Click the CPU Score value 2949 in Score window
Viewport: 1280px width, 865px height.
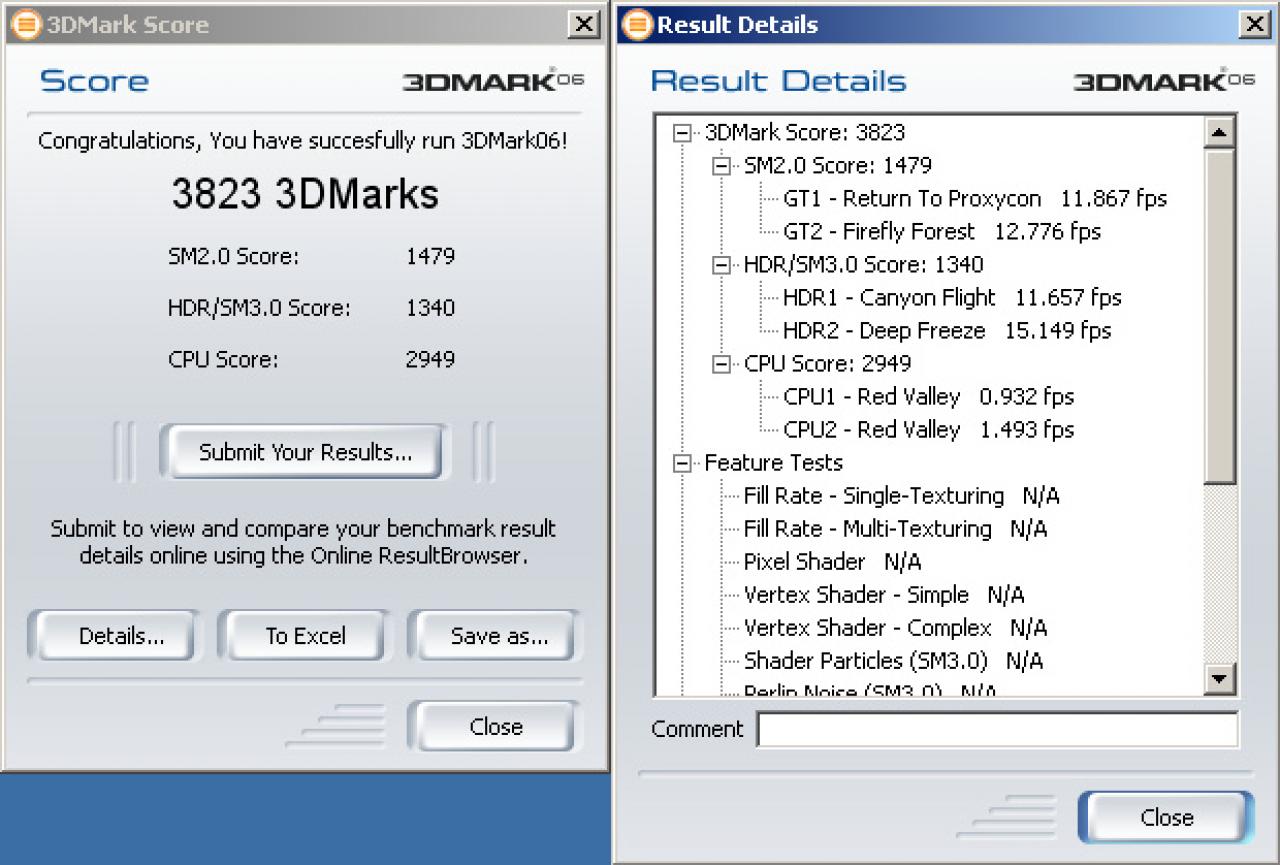point(430,359)
